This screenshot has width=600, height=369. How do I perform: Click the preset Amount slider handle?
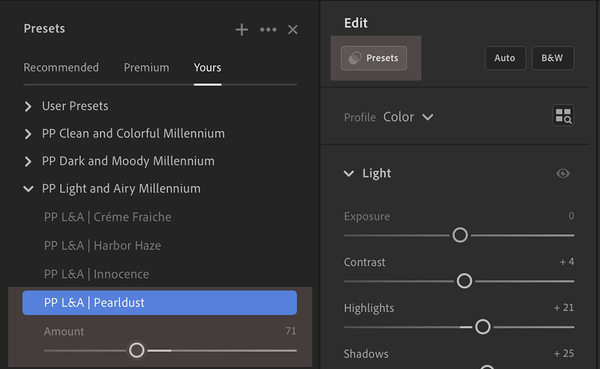[x=137, y=350]
